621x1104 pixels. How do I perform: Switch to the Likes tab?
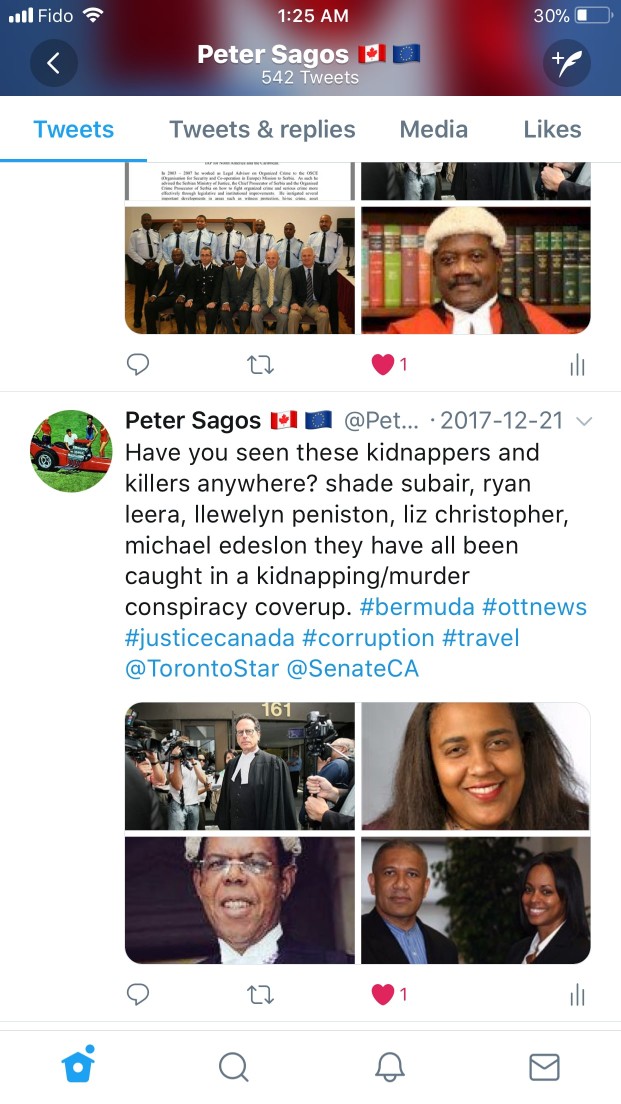click(552, 130)
